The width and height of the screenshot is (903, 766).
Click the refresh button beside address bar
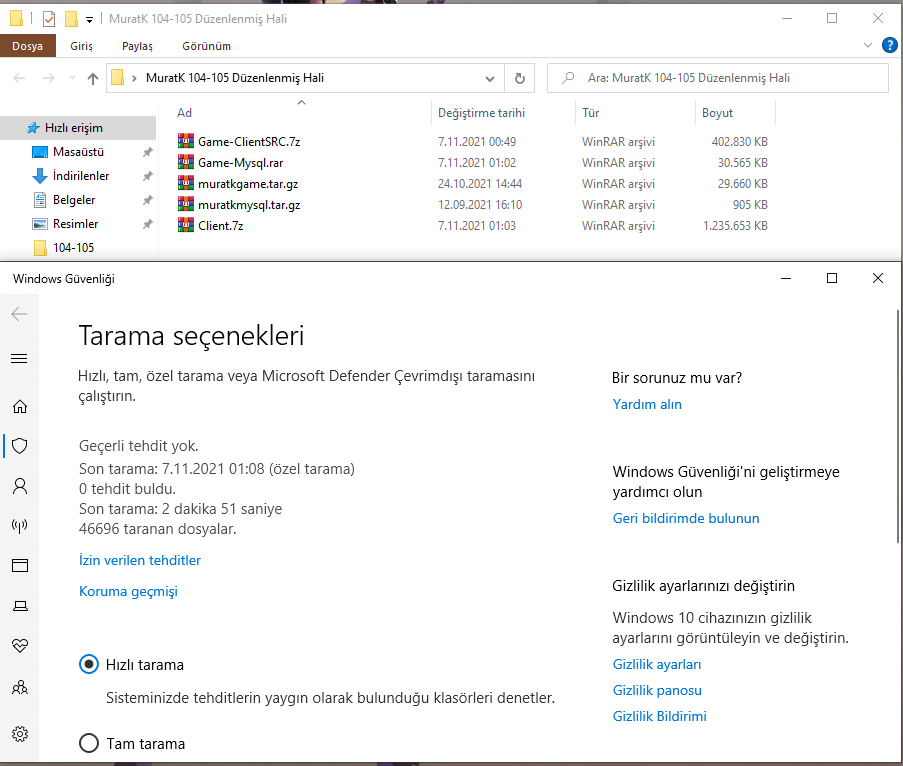point(519,78)
